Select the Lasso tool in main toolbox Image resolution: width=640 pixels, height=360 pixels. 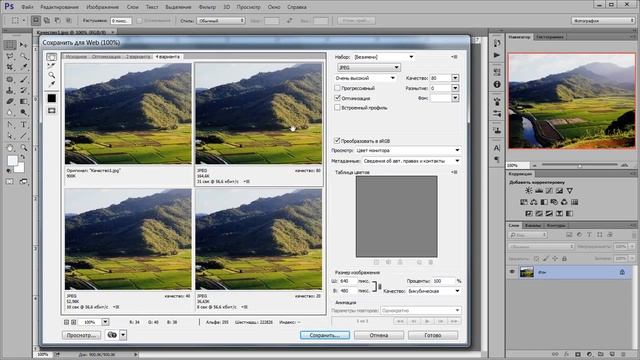tap(10, 56)
